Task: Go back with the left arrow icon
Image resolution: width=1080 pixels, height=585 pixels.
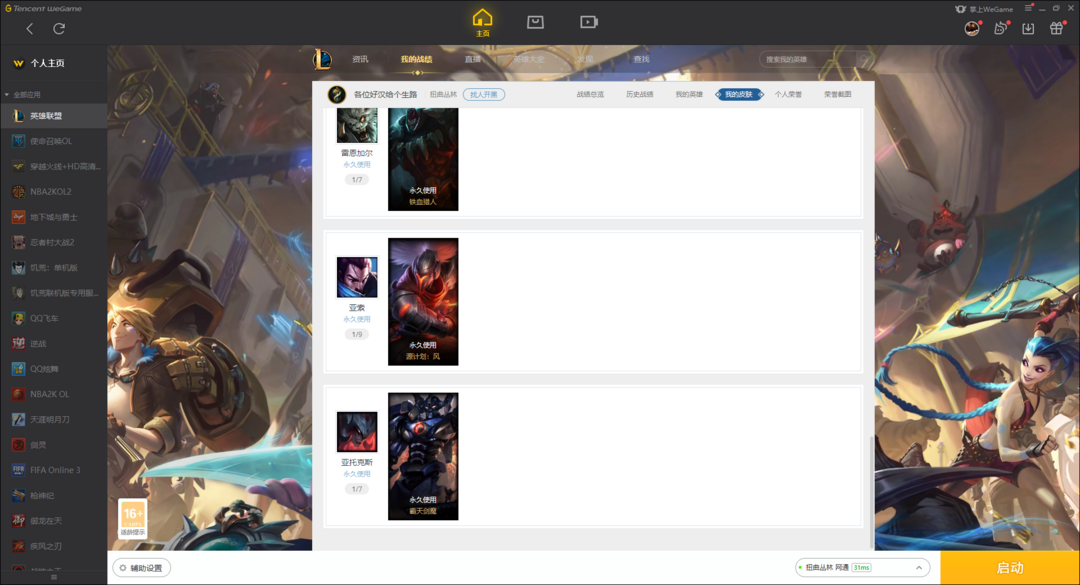Action: pos(29,28)
